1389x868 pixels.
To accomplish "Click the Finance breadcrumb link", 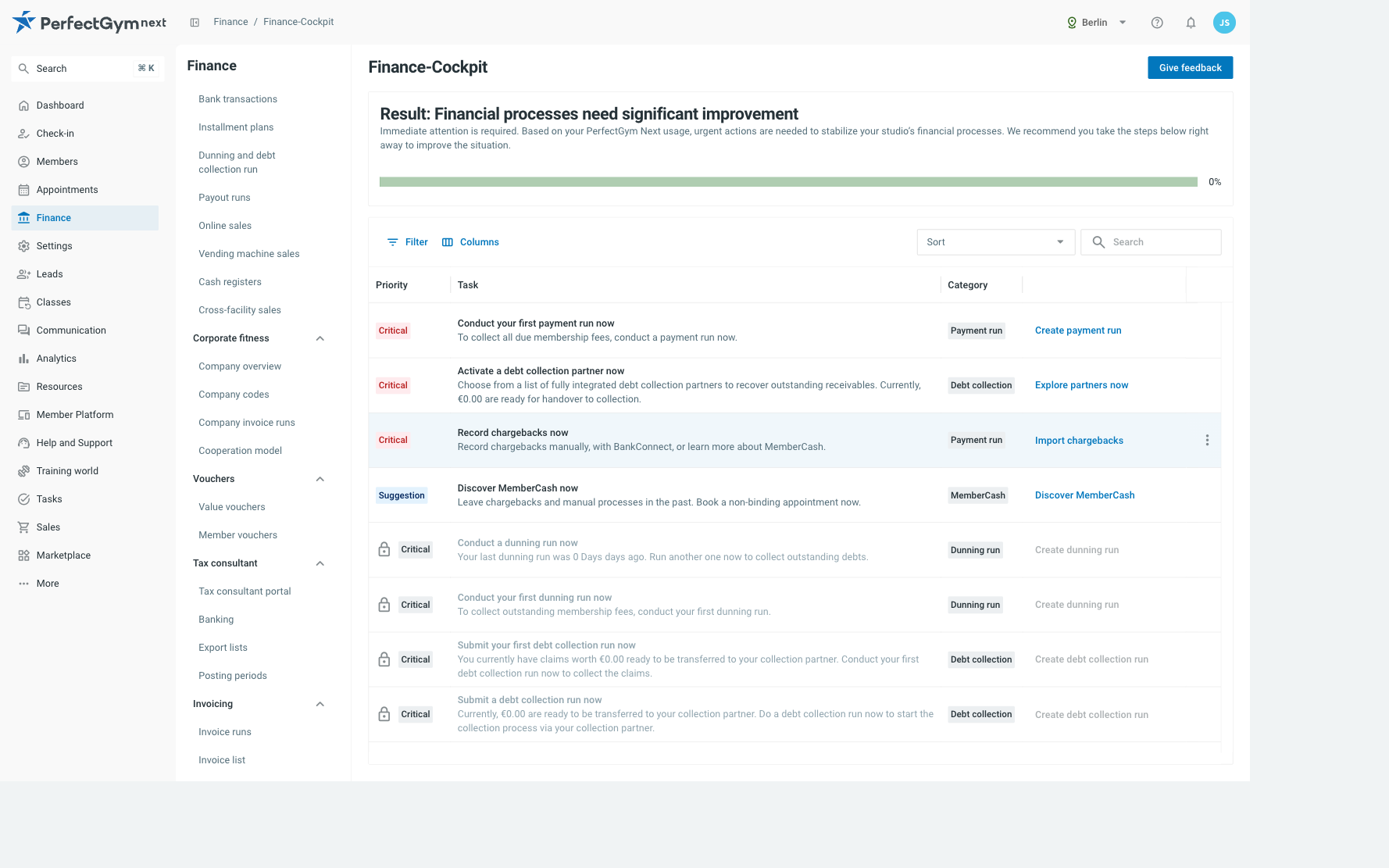I will 230,22.
